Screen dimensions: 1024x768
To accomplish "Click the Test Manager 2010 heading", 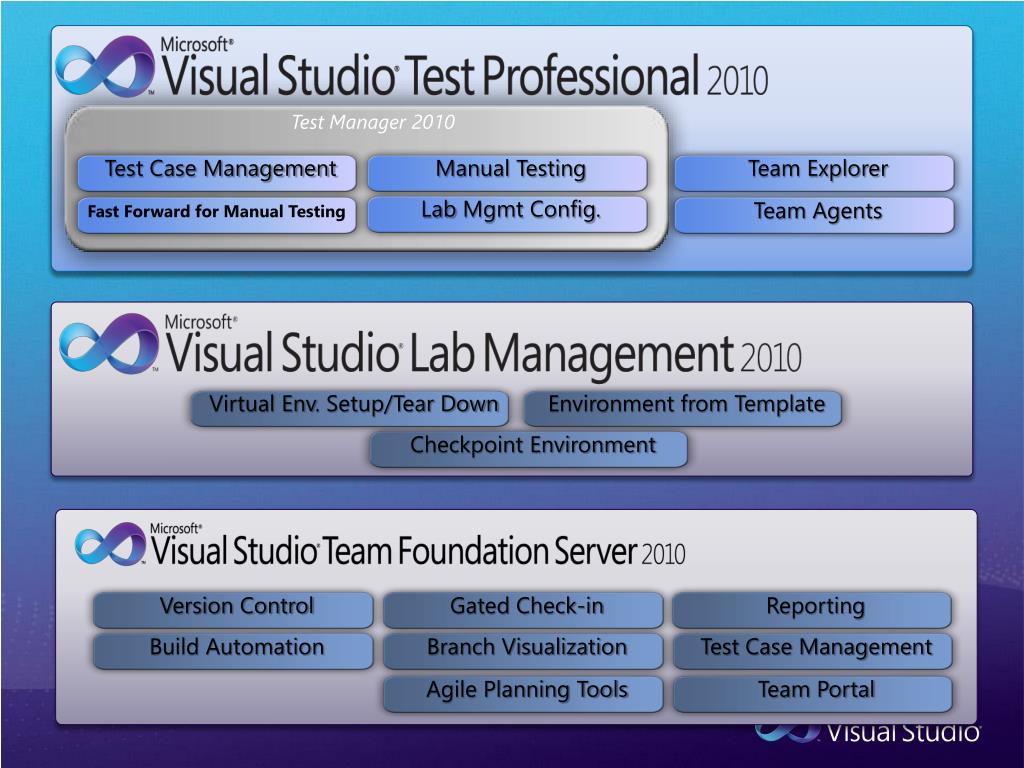I will [373, 122].
